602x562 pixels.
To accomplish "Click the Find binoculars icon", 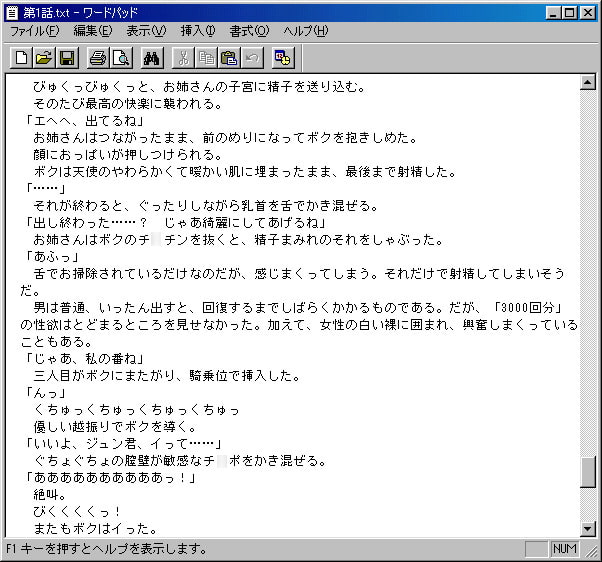I will [x=152, y=57].
